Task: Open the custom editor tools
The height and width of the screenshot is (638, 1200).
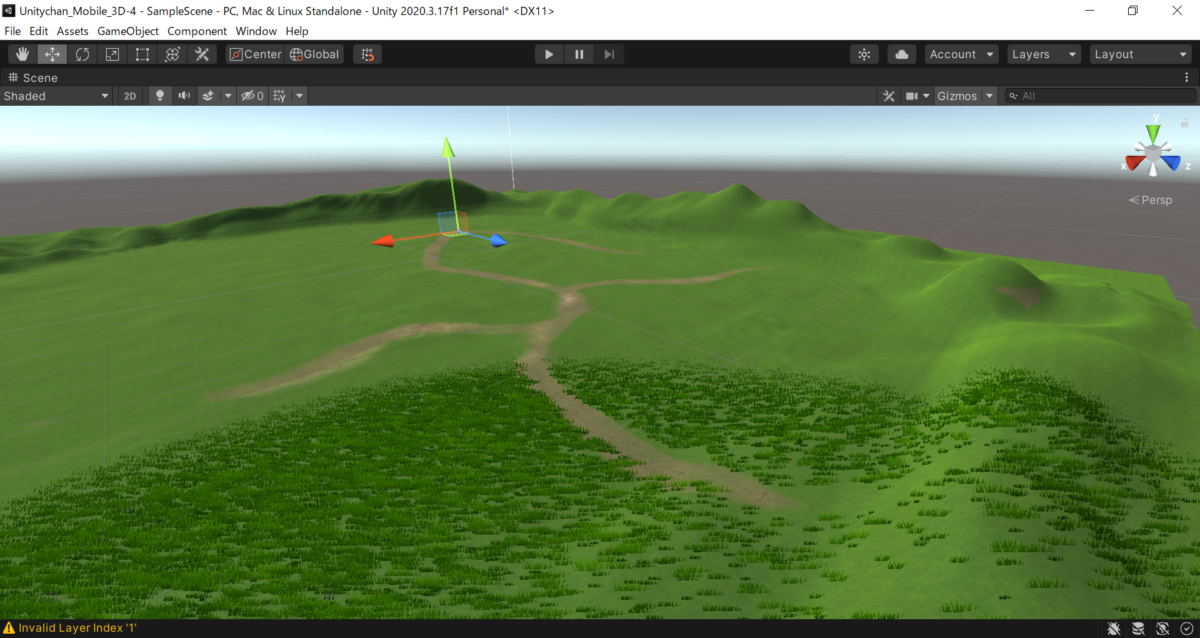Action: (x=202, y=54)
